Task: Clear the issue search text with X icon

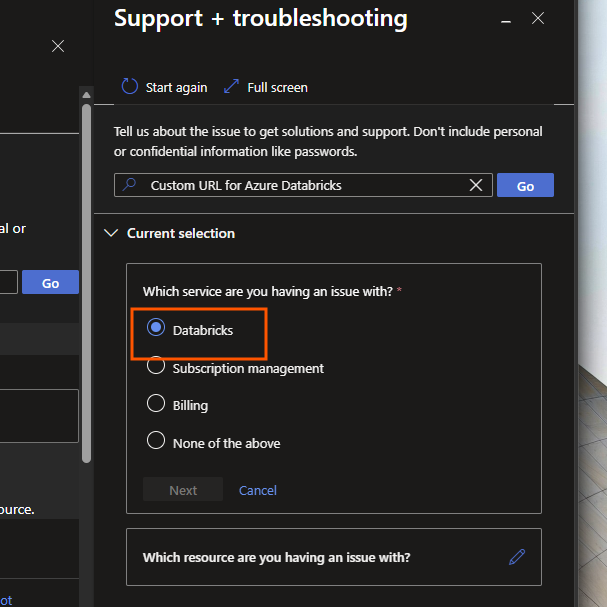Action: 476,185
